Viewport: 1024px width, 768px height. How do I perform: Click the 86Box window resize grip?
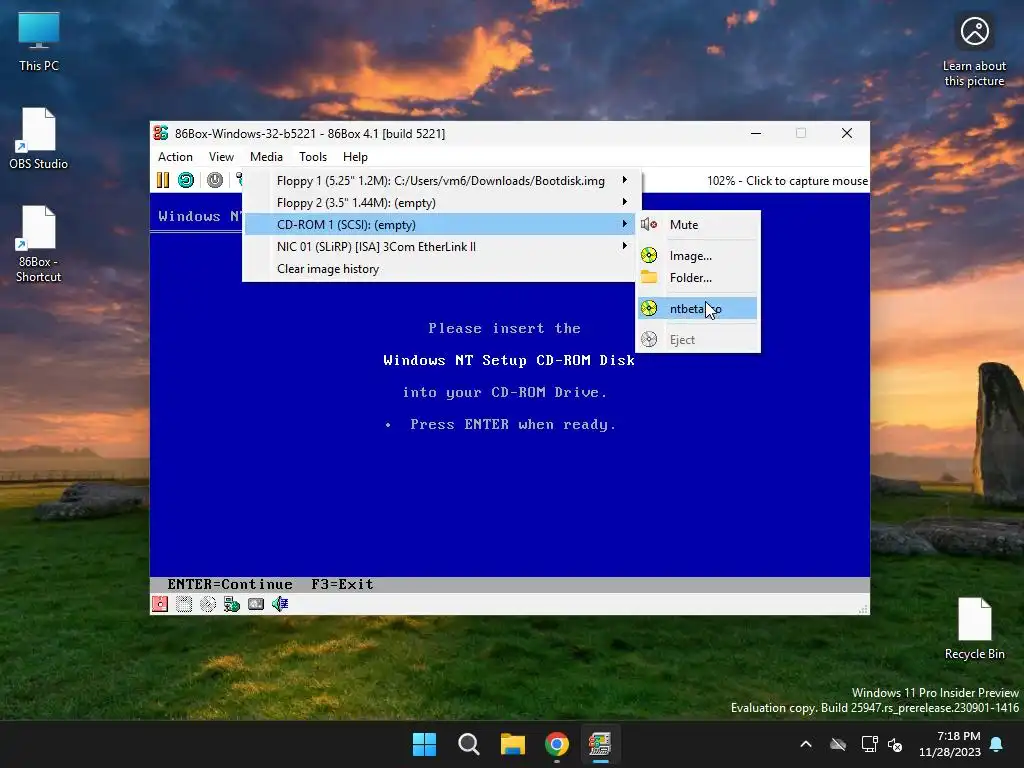click(x=863, y=608)
